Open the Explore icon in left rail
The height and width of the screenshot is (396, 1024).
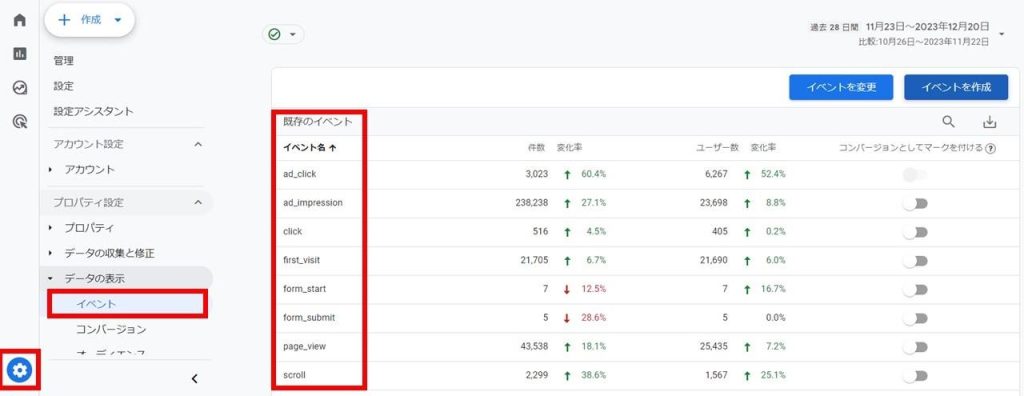(20, 88)
